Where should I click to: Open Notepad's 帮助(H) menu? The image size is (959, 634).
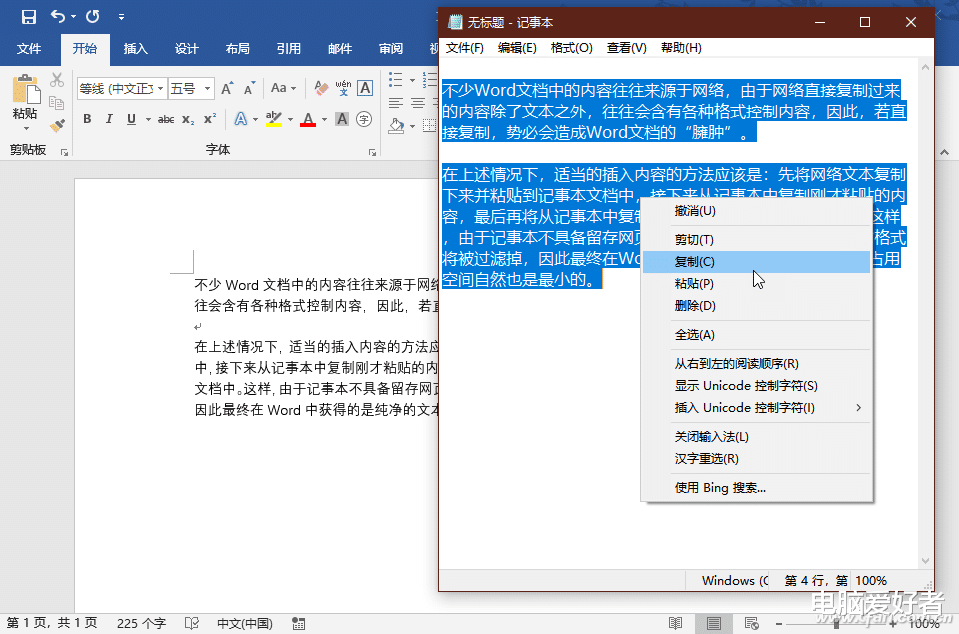[x=681, y=48]
